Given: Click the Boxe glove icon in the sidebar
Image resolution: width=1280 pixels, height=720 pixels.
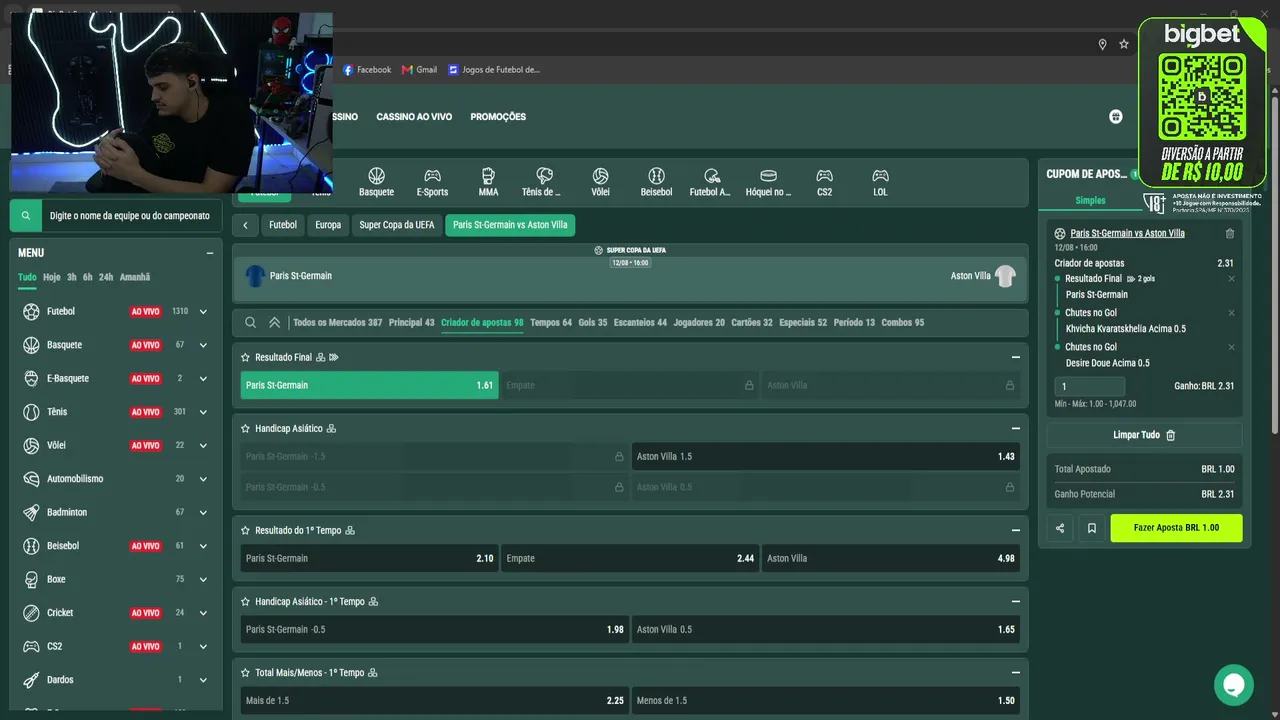Looking at the screenshot, I should (x=31, y=579).
